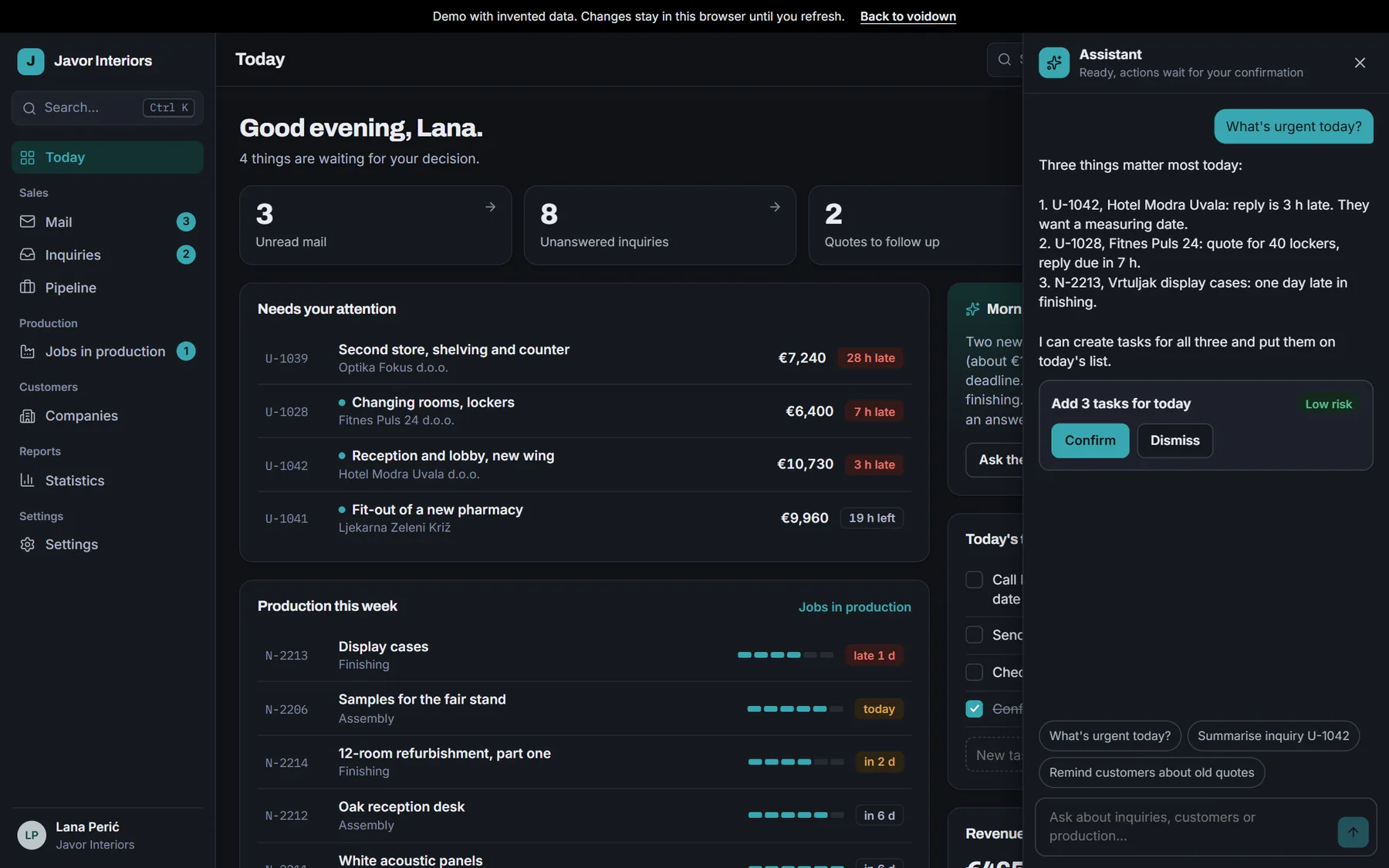
Task: Click the arrow on Unread mail card
Action: click(x=490, y=207)
